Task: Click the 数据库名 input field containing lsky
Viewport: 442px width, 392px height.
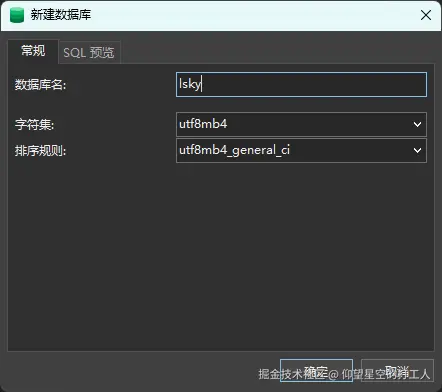Action: tap(301, 85)
